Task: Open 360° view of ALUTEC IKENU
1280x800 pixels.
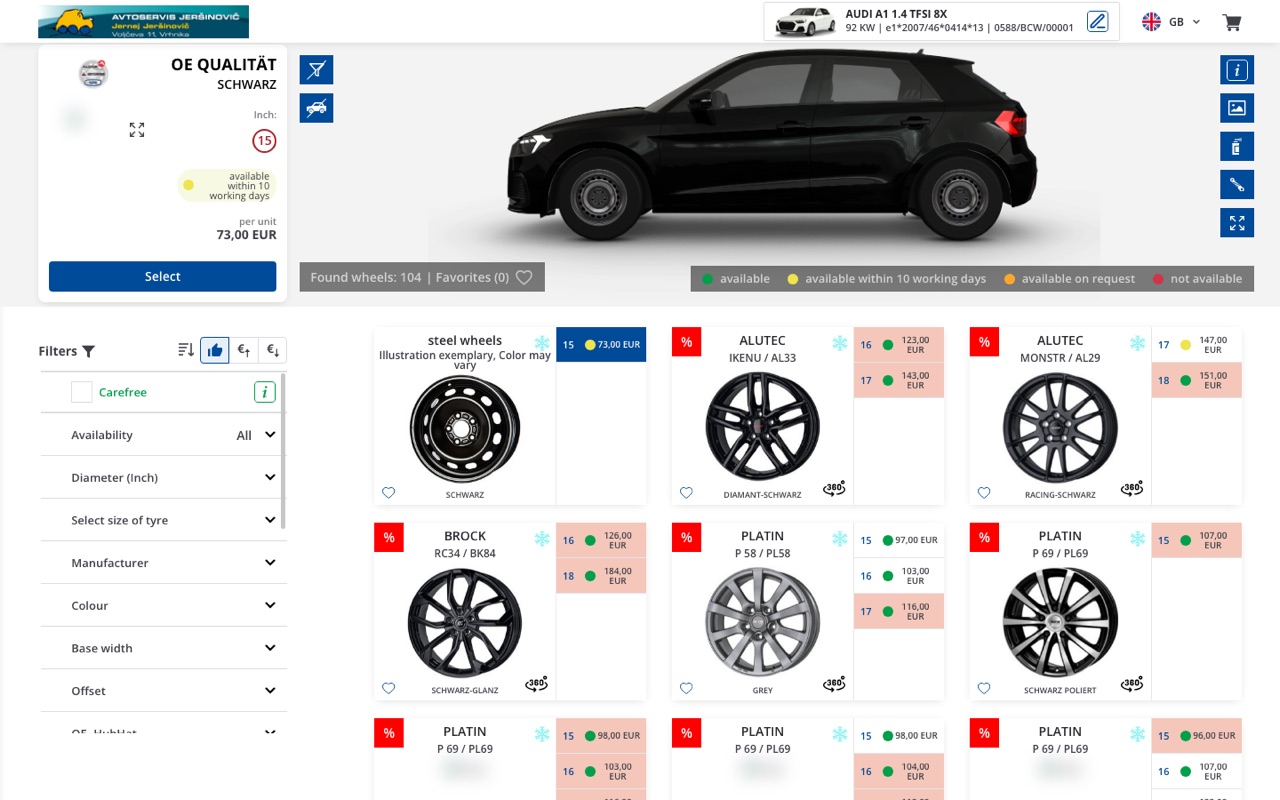Action: 834,488
